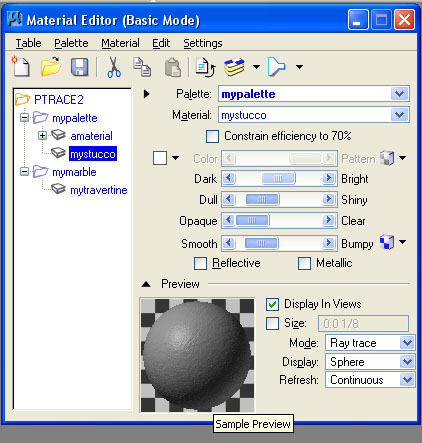Collapse the Preview section triangle
The height and width of the screenshot is (443, 422).
(x=146, y=284)
